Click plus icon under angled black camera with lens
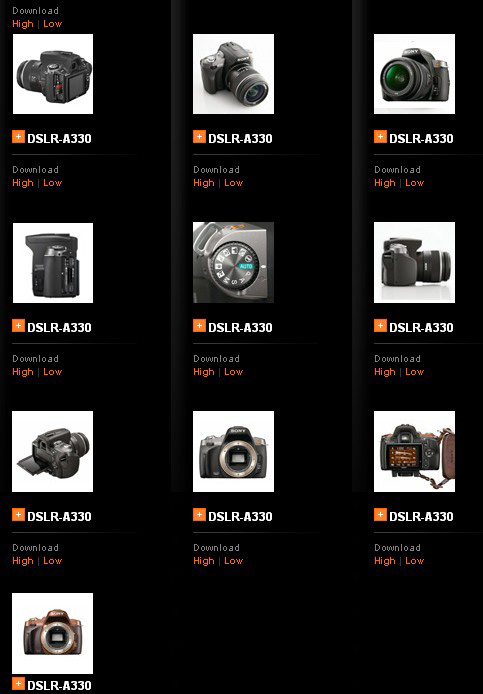The height and width of the screenshot is (694, 483). 199,137
